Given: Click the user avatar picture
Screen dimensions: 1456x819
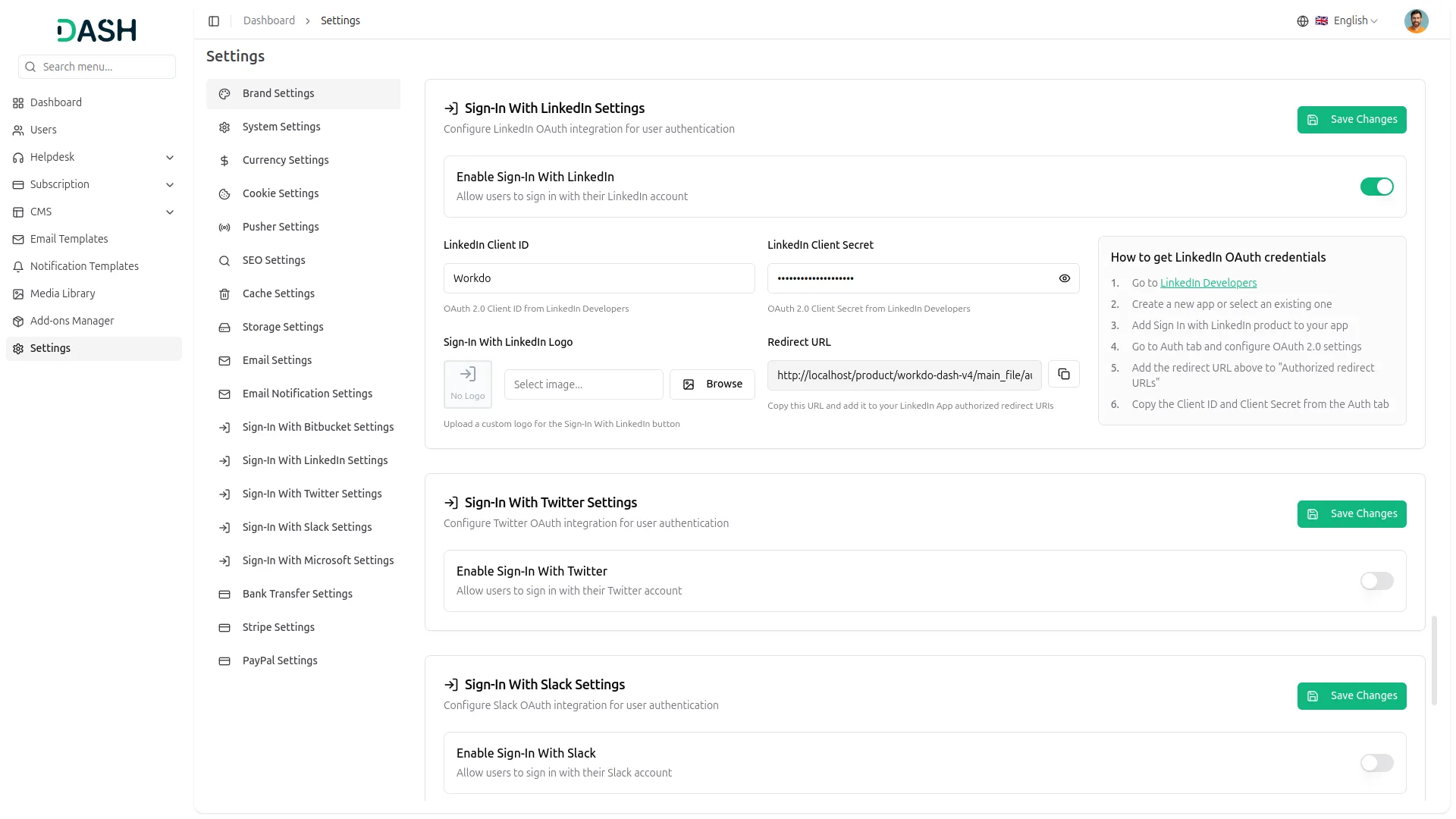Looking at the screenshot, I should 1416,21.
